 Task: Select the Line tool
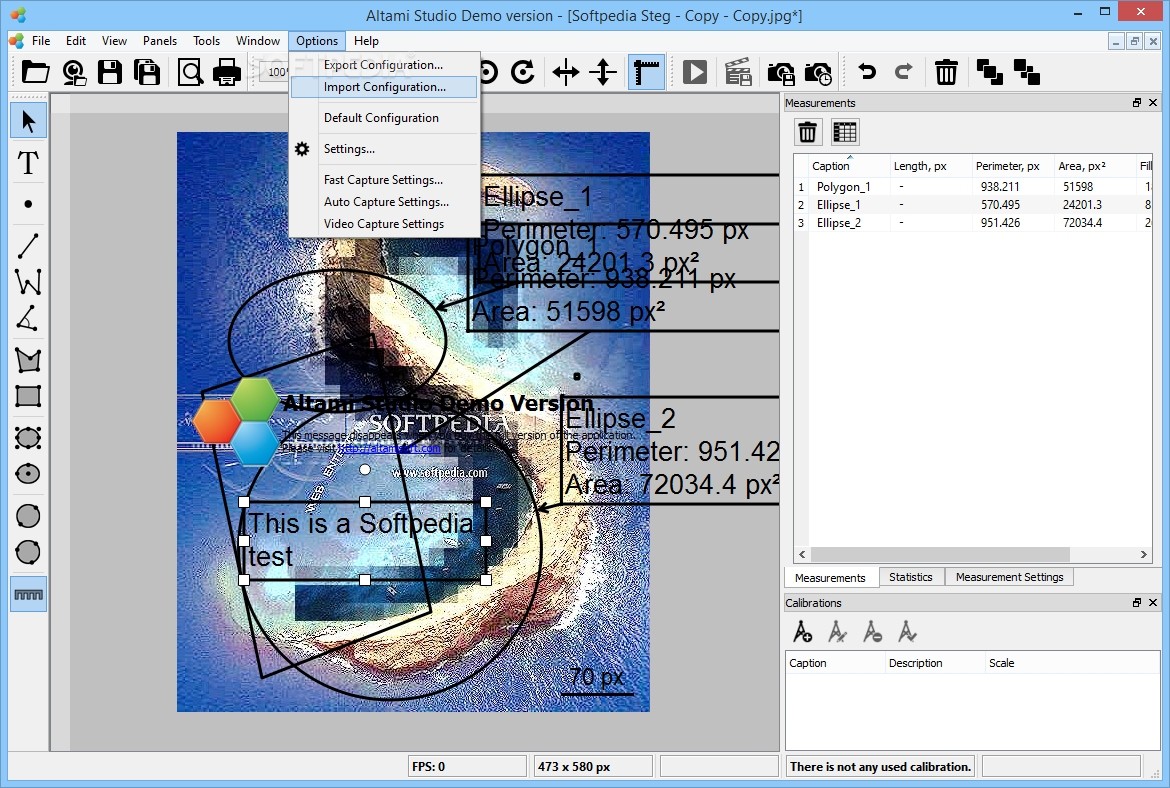pyautogui.click(x=28, y=245)
